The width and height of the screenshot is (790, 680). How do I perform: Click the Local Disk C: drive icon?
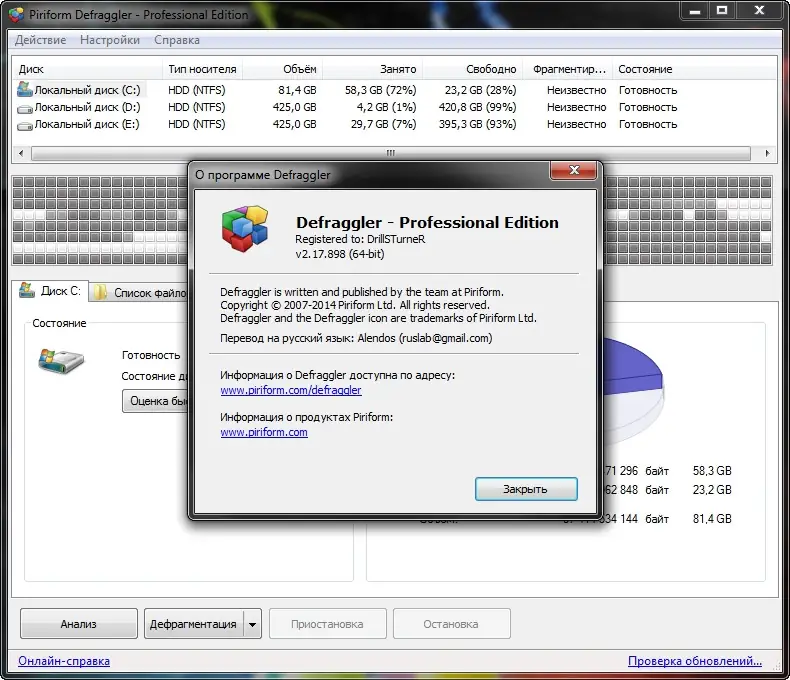(25, 89)
